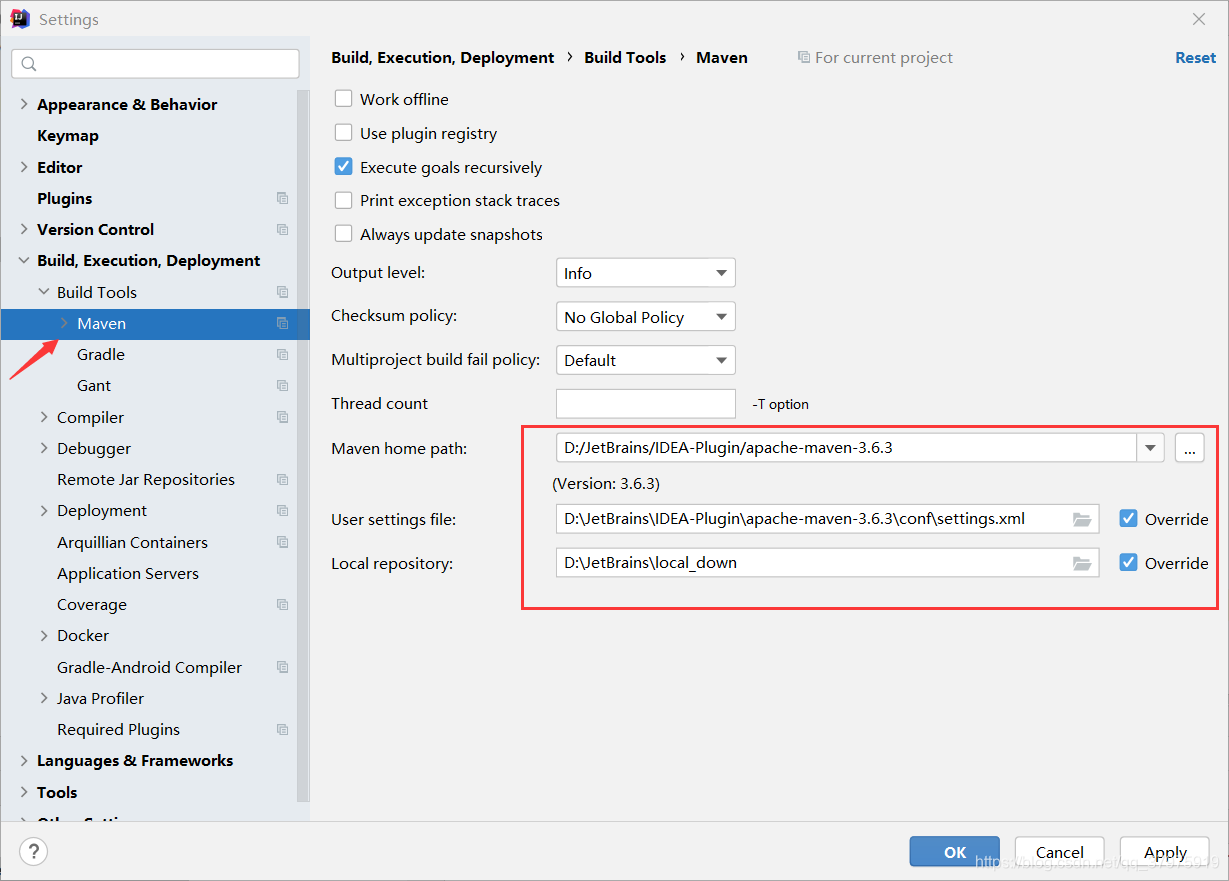Click the project-level icon beside Required Plugins

pos(282,729)
